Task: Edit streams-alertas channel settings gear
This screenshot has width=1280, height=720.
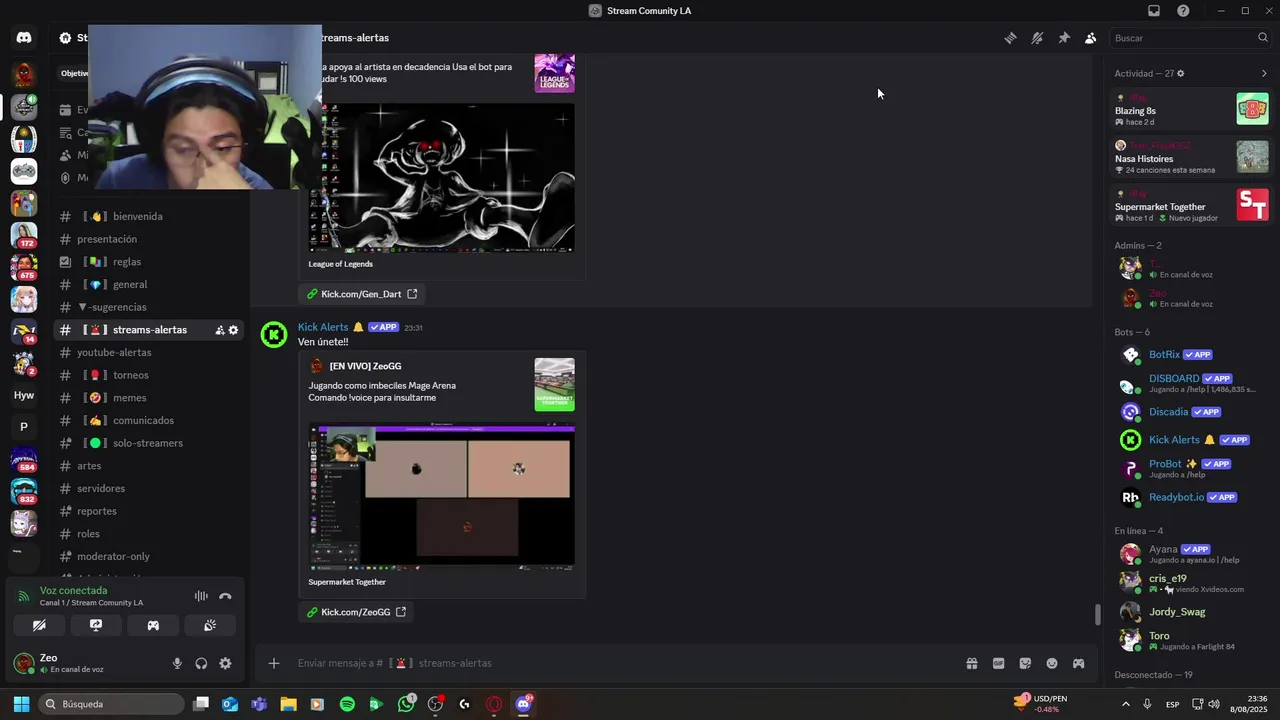Action: [x=234, y=330]
